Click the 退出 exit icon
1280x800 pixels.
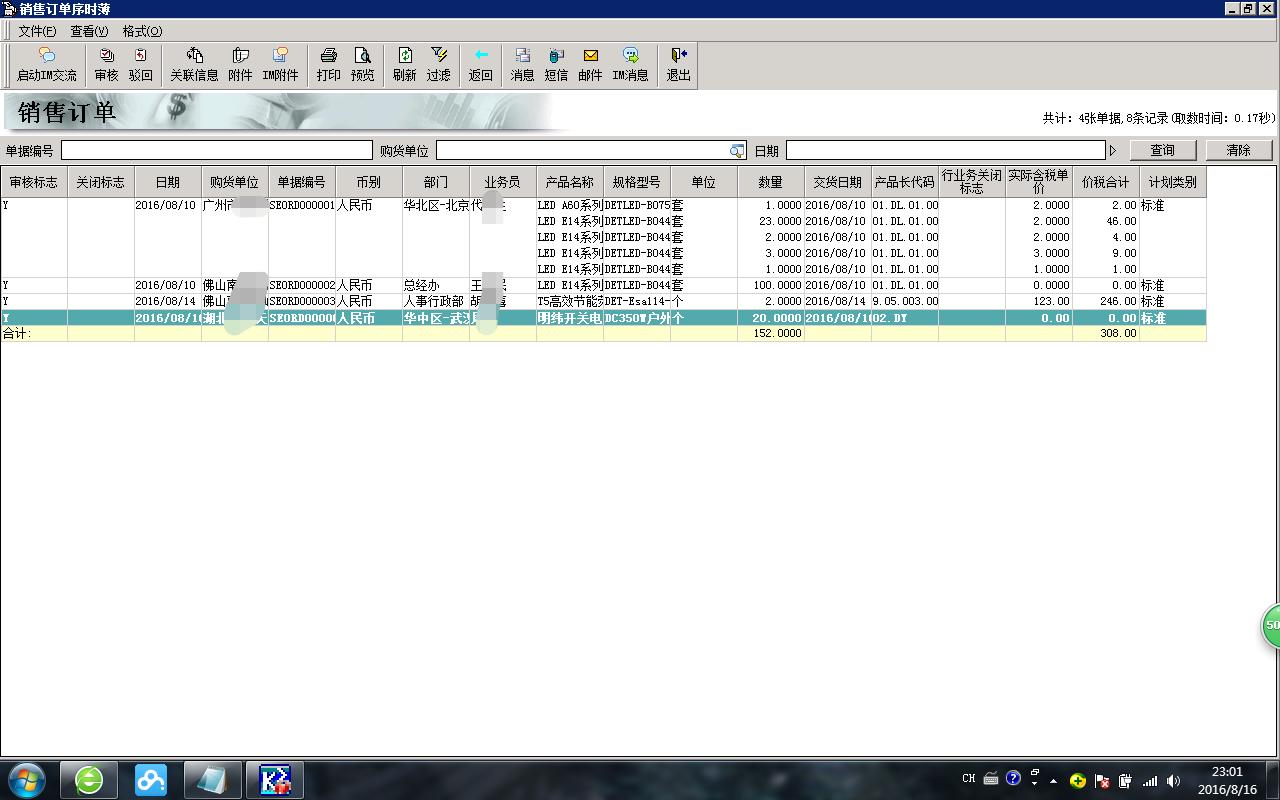679,64
